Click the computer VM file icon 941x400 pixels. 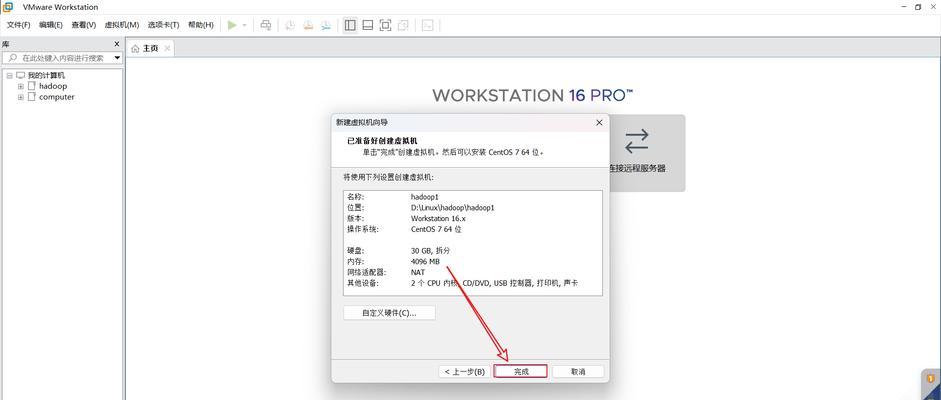(x=32, y=97)
